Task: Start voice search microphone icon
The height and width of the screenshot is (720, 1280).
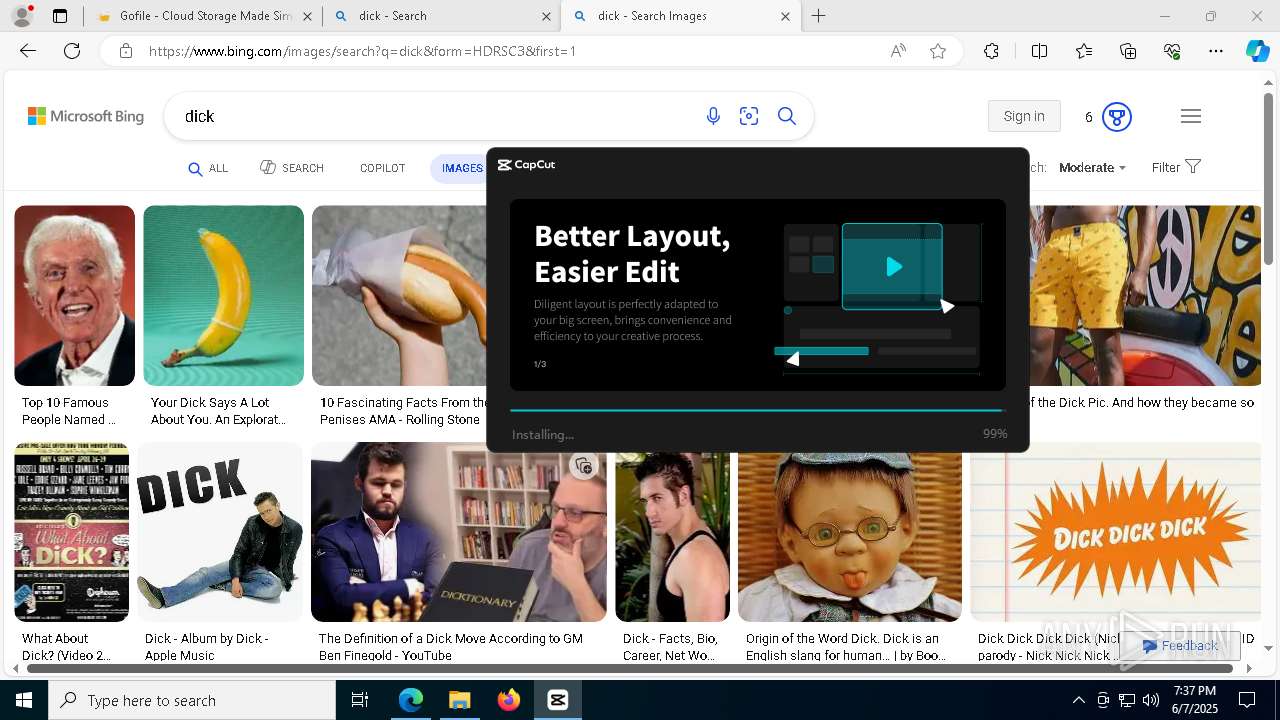Action: pyautogui.click(x=713, y=116)
